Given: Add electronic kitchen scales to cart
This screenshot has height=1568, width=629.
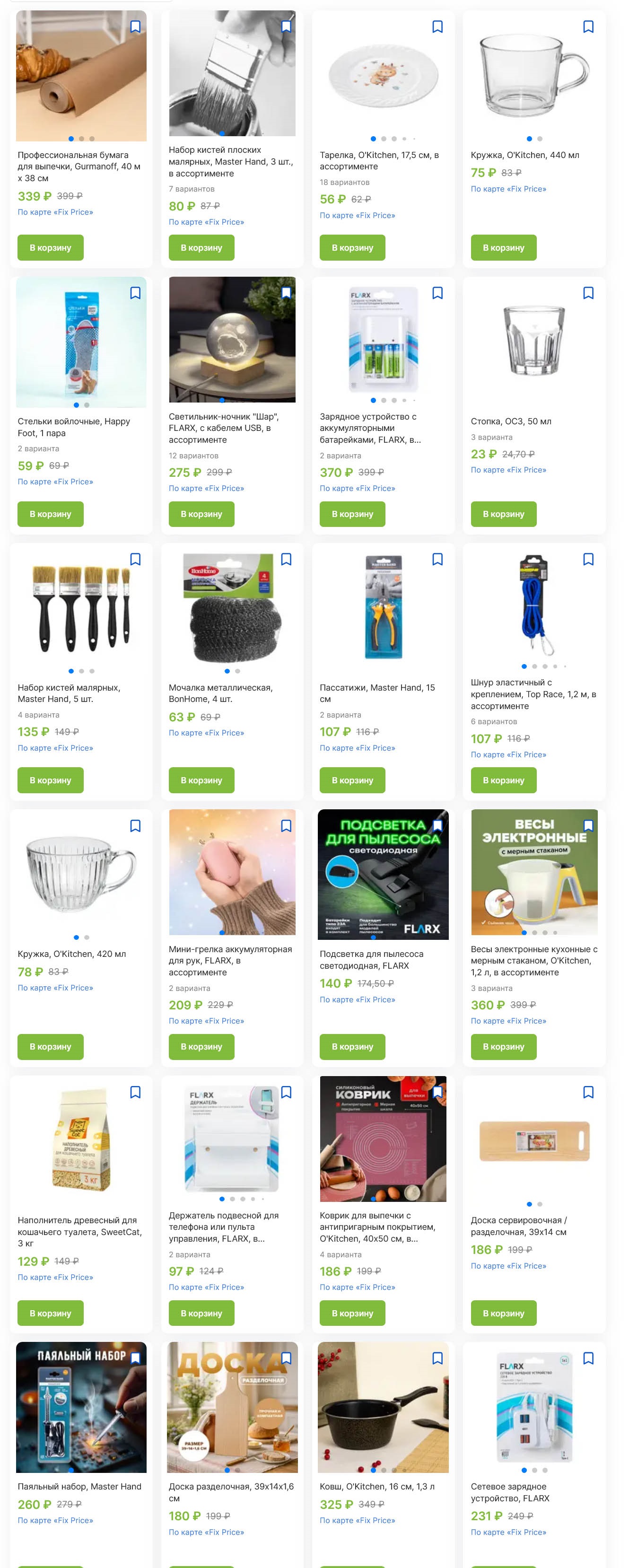Looking at the screenshot, I should [x=503, y=1046].
